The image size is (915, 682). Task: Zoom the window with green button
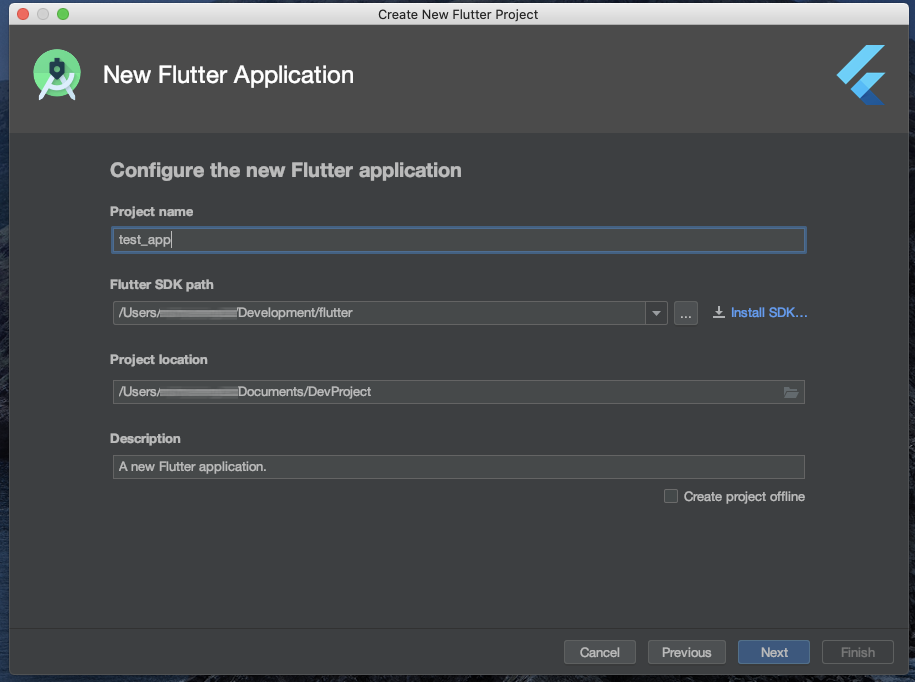63,14
